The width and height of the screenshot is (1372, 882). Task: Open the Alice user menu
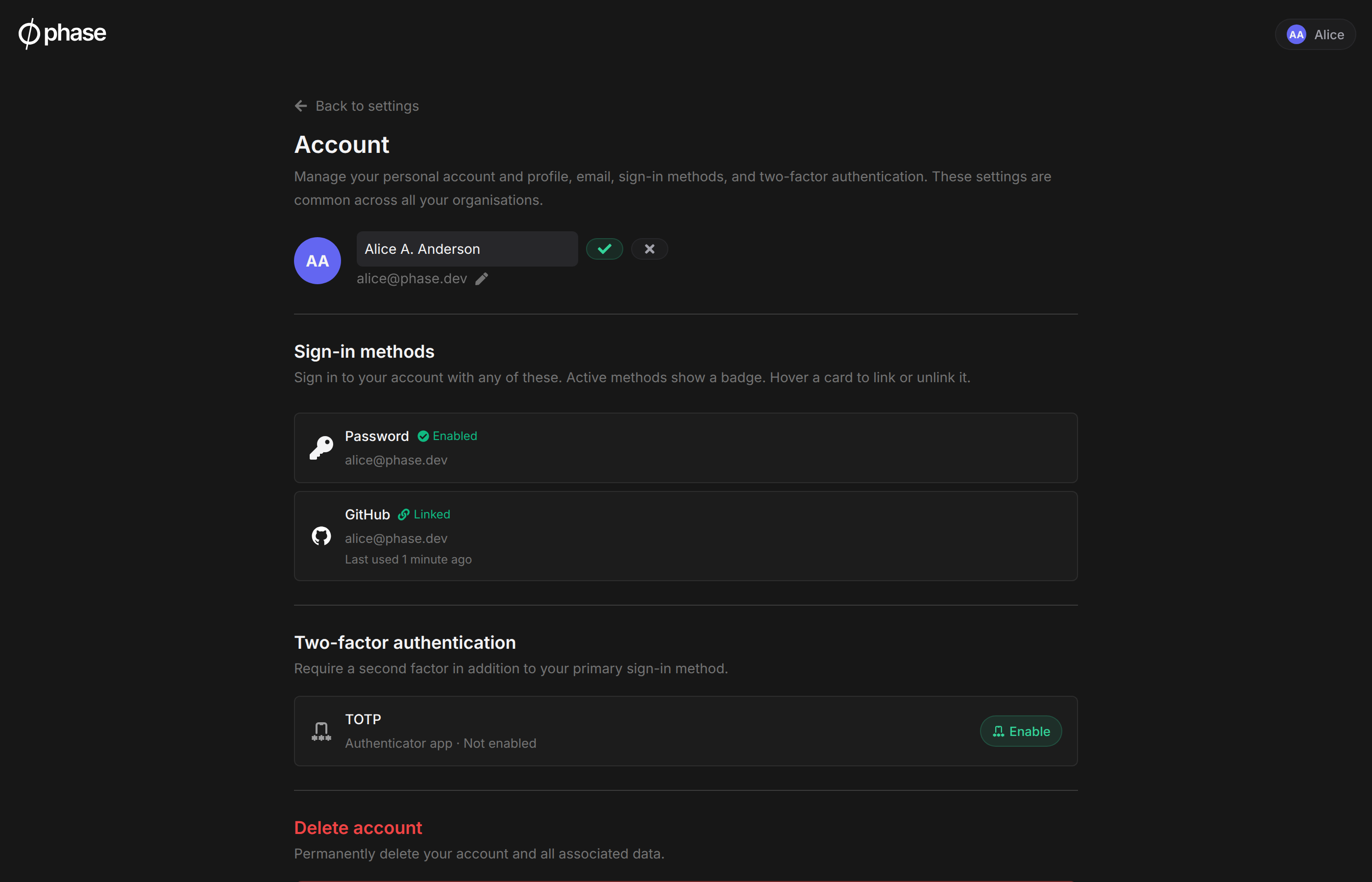pos(1315,35)
